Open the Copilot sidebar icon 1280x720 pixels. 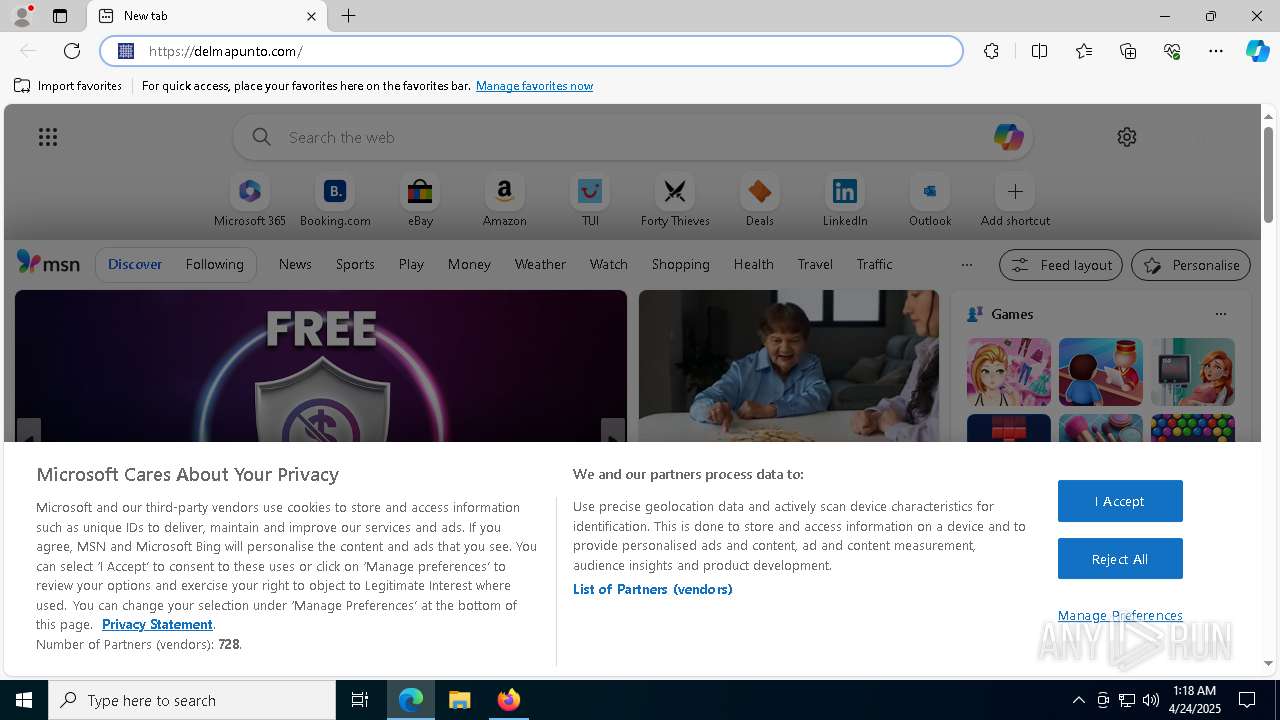coord(1257,51)
